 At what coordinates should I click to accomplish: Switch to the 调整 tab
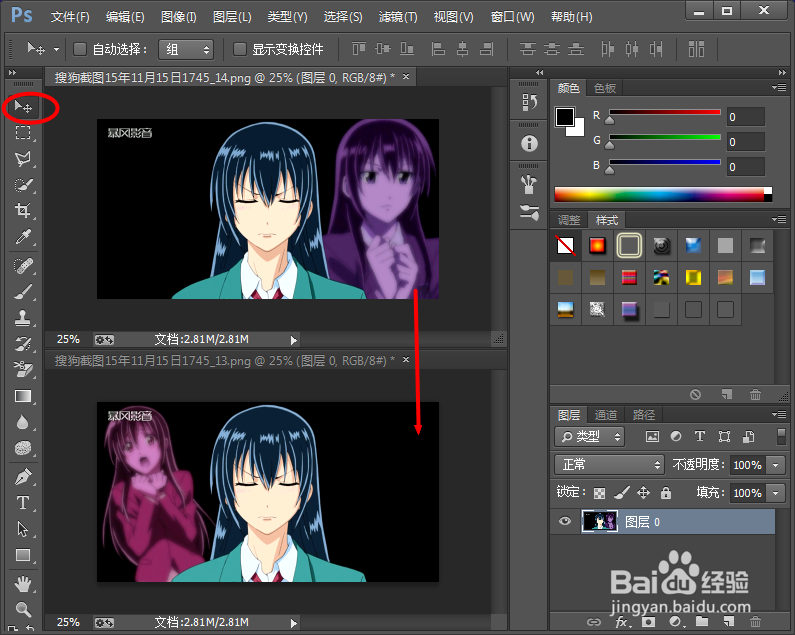[569, 220]
